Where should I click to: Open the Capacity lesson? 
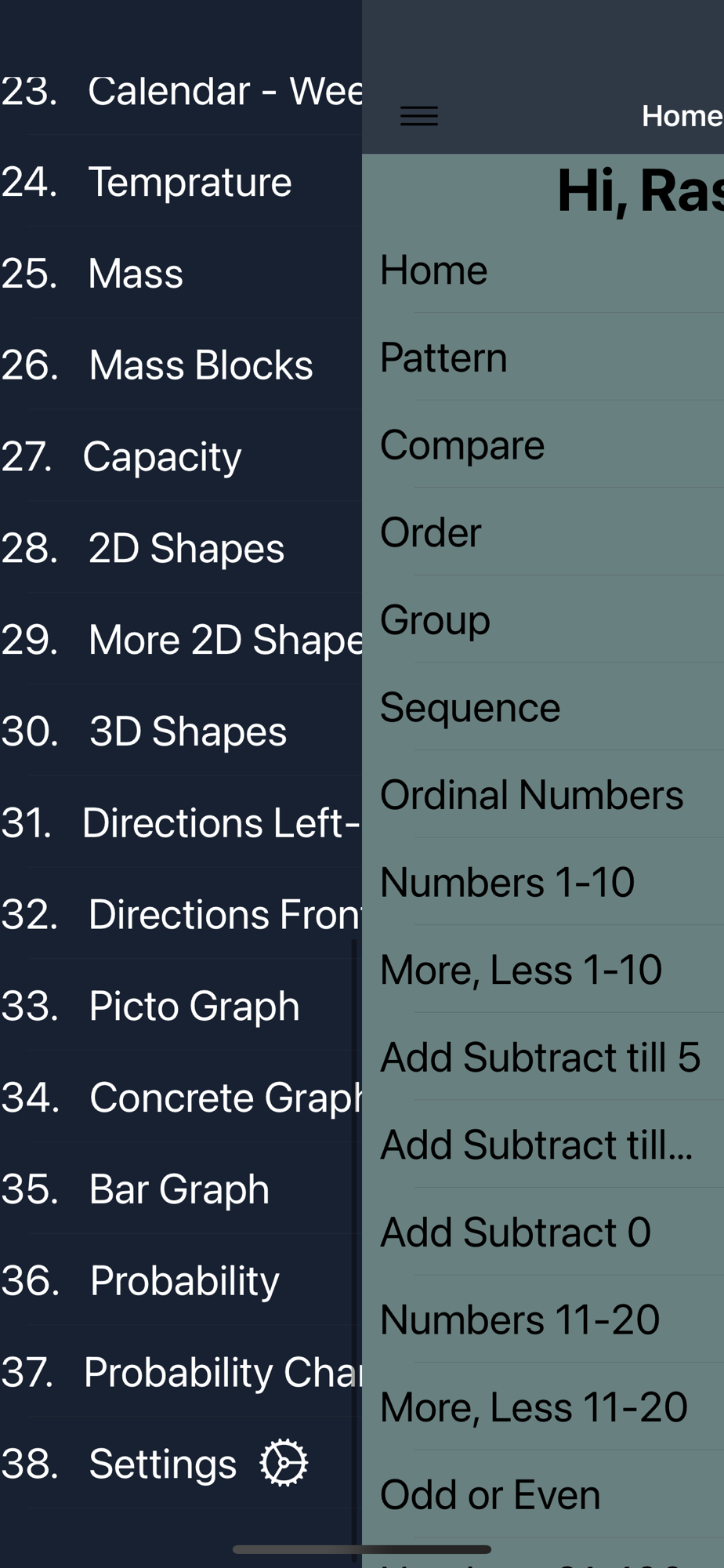tap(162, 457)
